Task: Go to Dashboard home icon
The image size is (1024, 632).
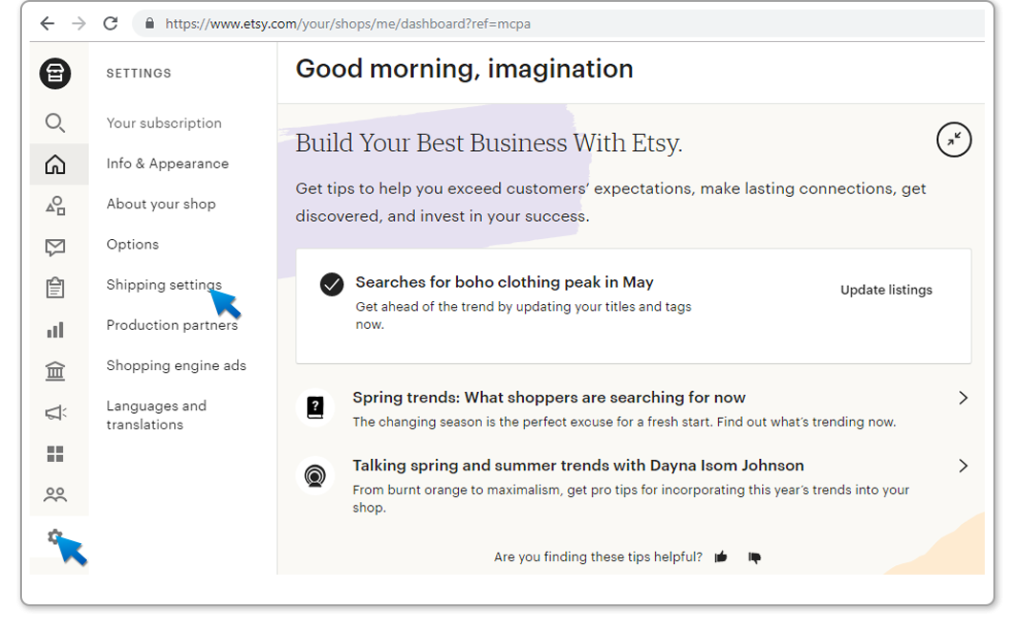Action: 55,165
